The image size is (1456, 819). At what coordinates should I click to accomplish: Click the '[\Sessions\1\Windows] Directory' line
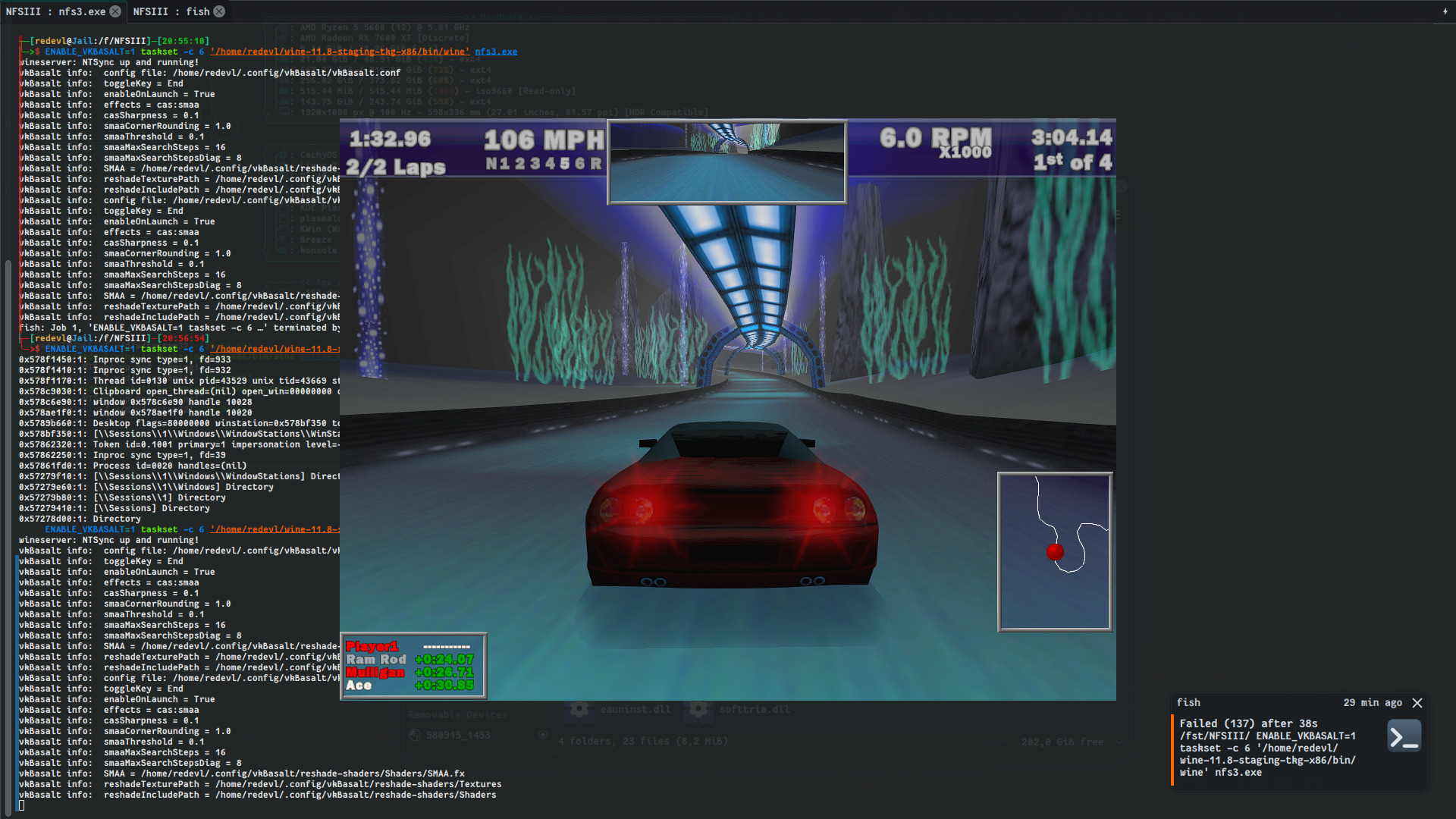(146, 487)
